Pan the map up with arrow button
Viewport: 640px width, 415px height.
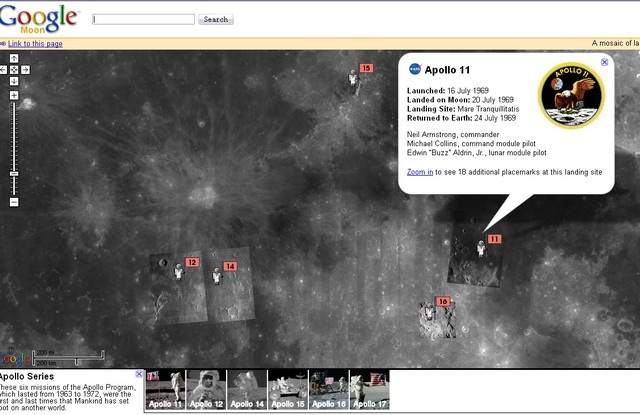pyautogui.click(x=14, y=58)
